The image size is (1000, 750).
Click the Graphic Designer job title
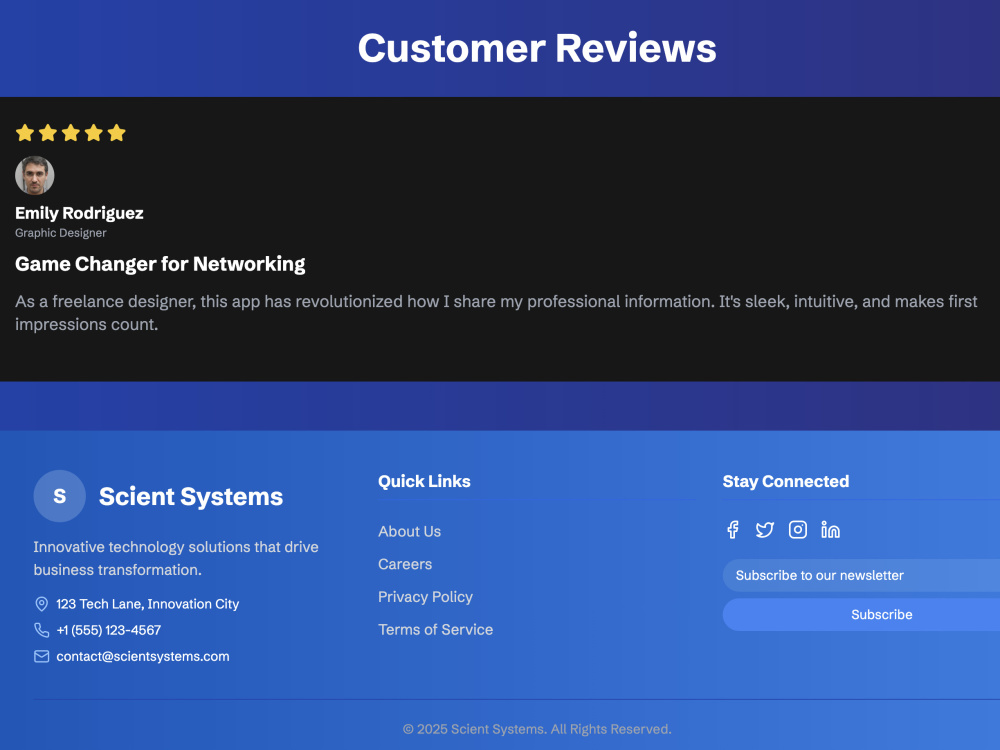tap(61, 233)
